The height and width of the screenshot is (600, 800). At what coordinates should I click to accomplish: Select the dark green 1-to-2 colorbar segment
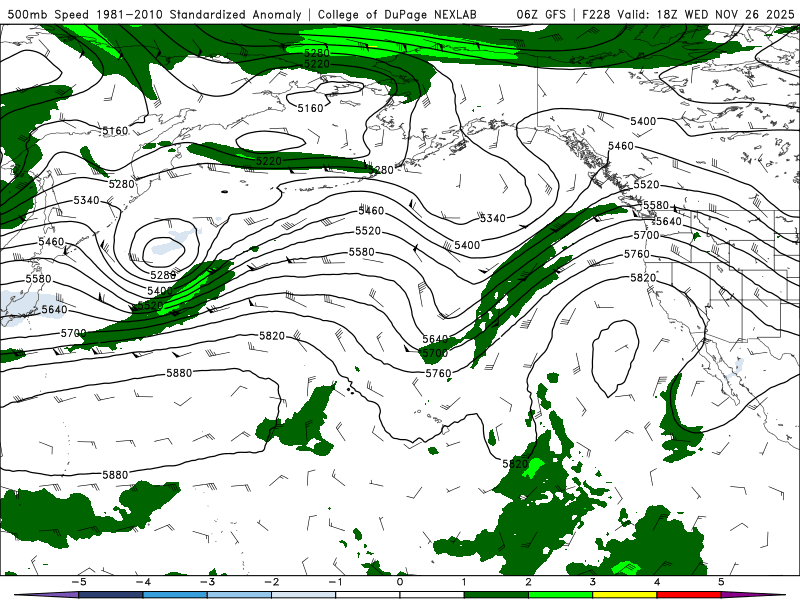coord(496,595)
